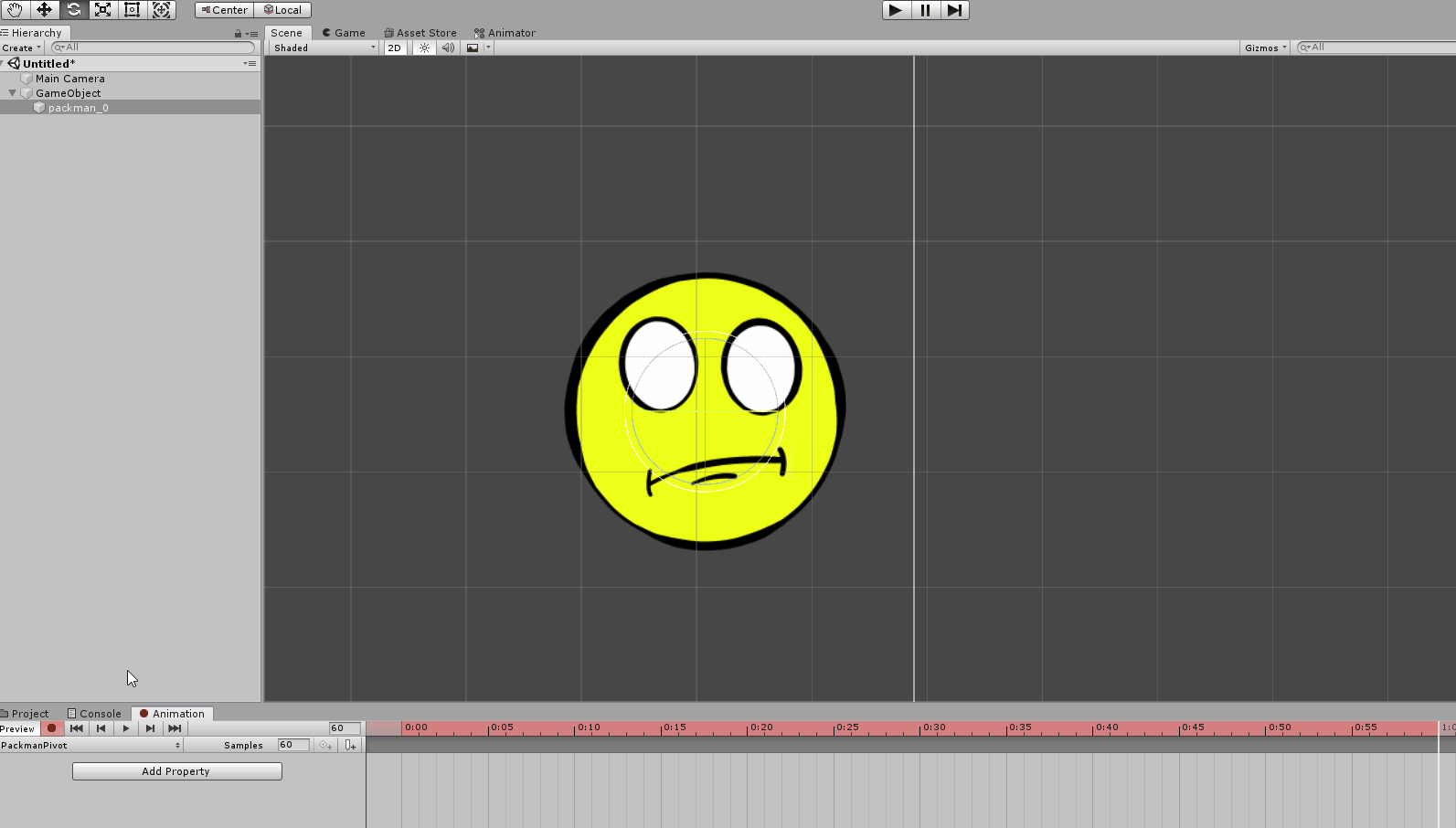
Task: Open the Hierarchy panel options menu
Action: (x=251, y=34)
